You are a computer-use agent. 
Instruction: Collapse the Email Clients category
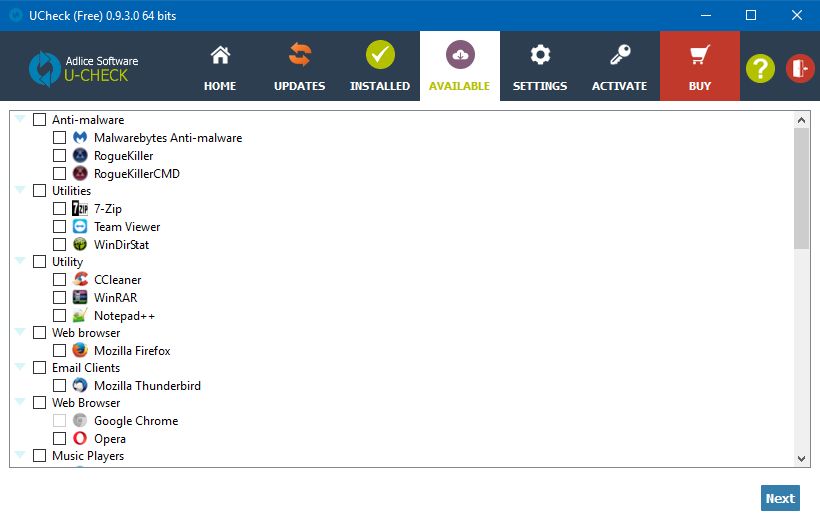(20, 367)
